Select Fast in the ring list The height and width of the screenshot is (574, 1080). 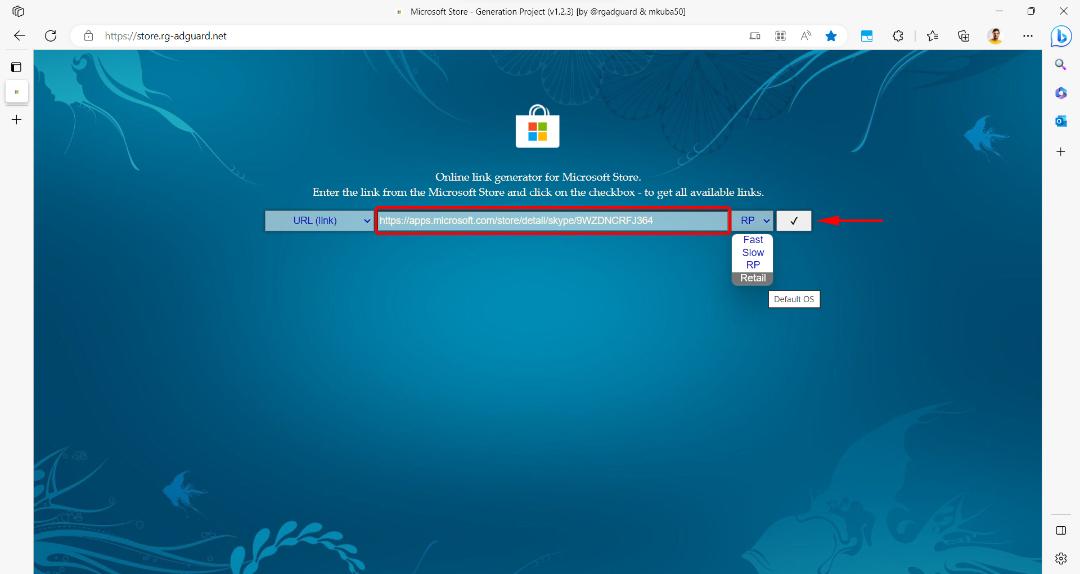(753, 240)
